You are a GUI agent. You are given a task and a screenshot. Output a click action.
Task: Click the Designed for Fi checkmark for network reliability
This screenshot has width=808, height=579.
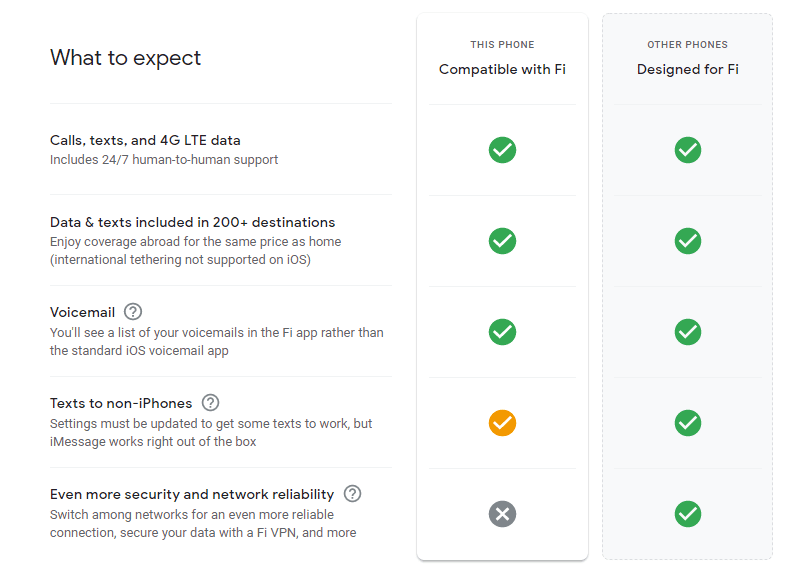pyautogui.click(x=687, y=514)
